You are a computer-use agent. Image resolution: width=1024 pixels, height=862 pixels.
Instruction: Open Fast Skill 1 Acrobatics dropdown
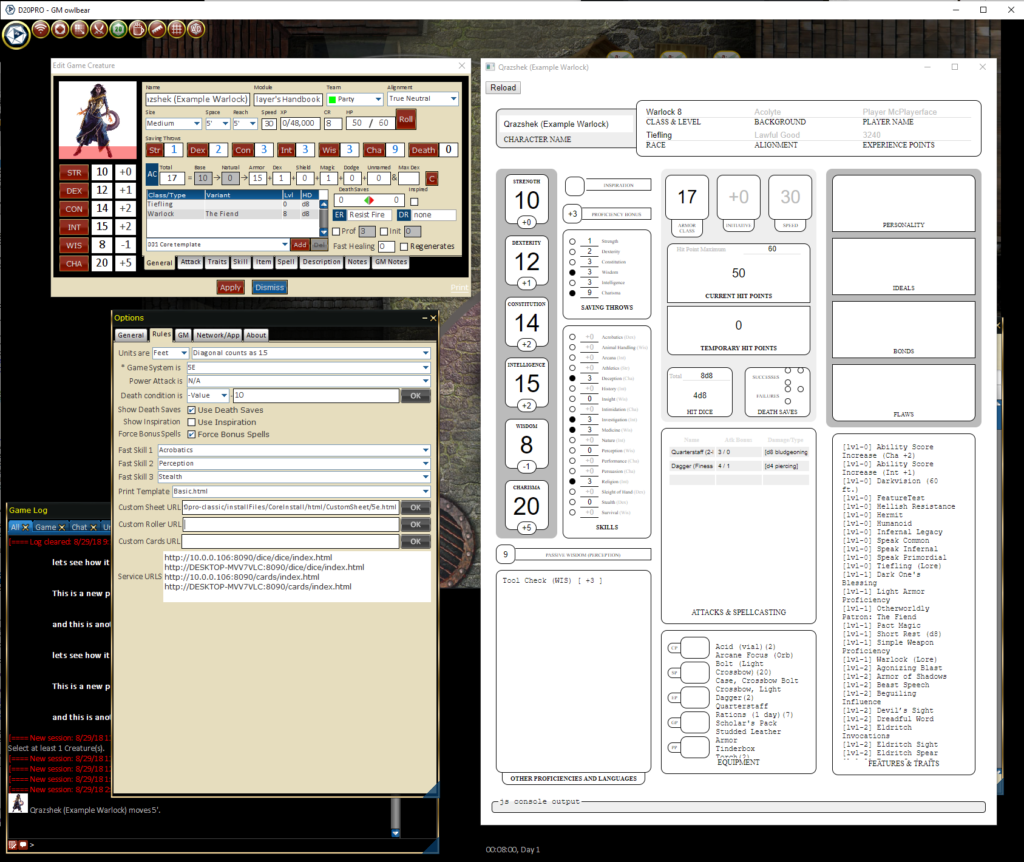(x=294, y=450)
